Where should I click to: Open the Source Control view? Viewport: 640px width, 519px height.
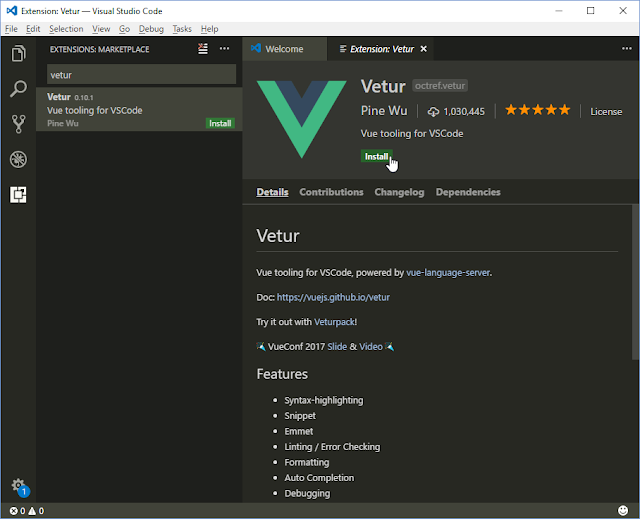[x=18, y=124]
